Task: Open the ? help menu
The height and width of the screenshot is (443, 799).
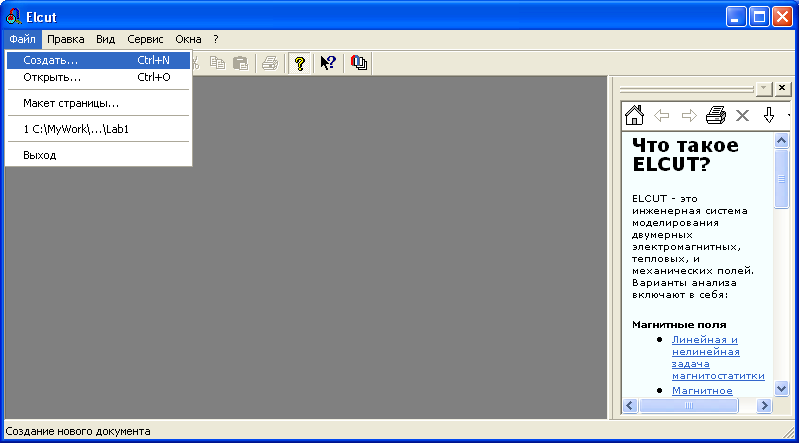Action: click(216, 39)
